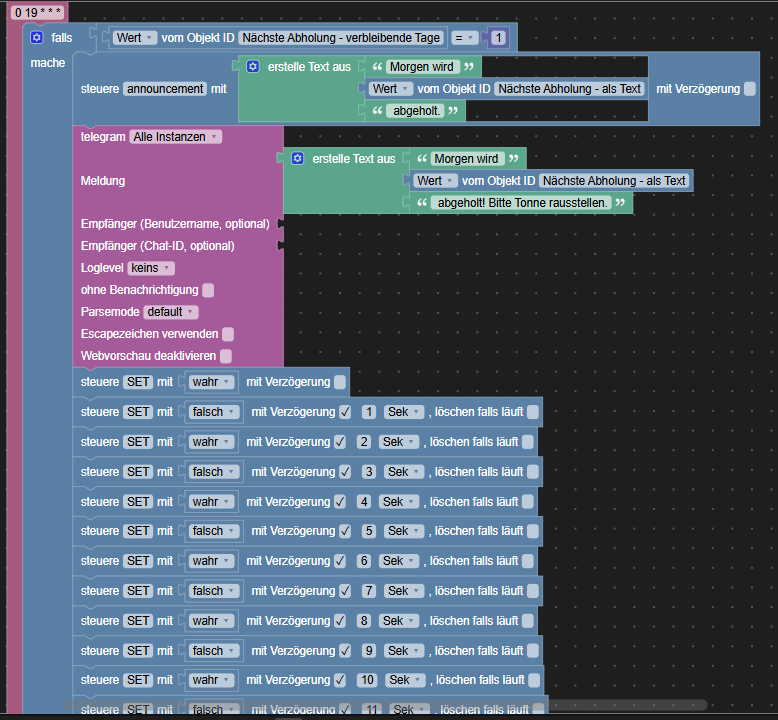Uncheck 'mit Verzögerung' on the 4 Sek row
778x720 pixels.
[340, 502]
